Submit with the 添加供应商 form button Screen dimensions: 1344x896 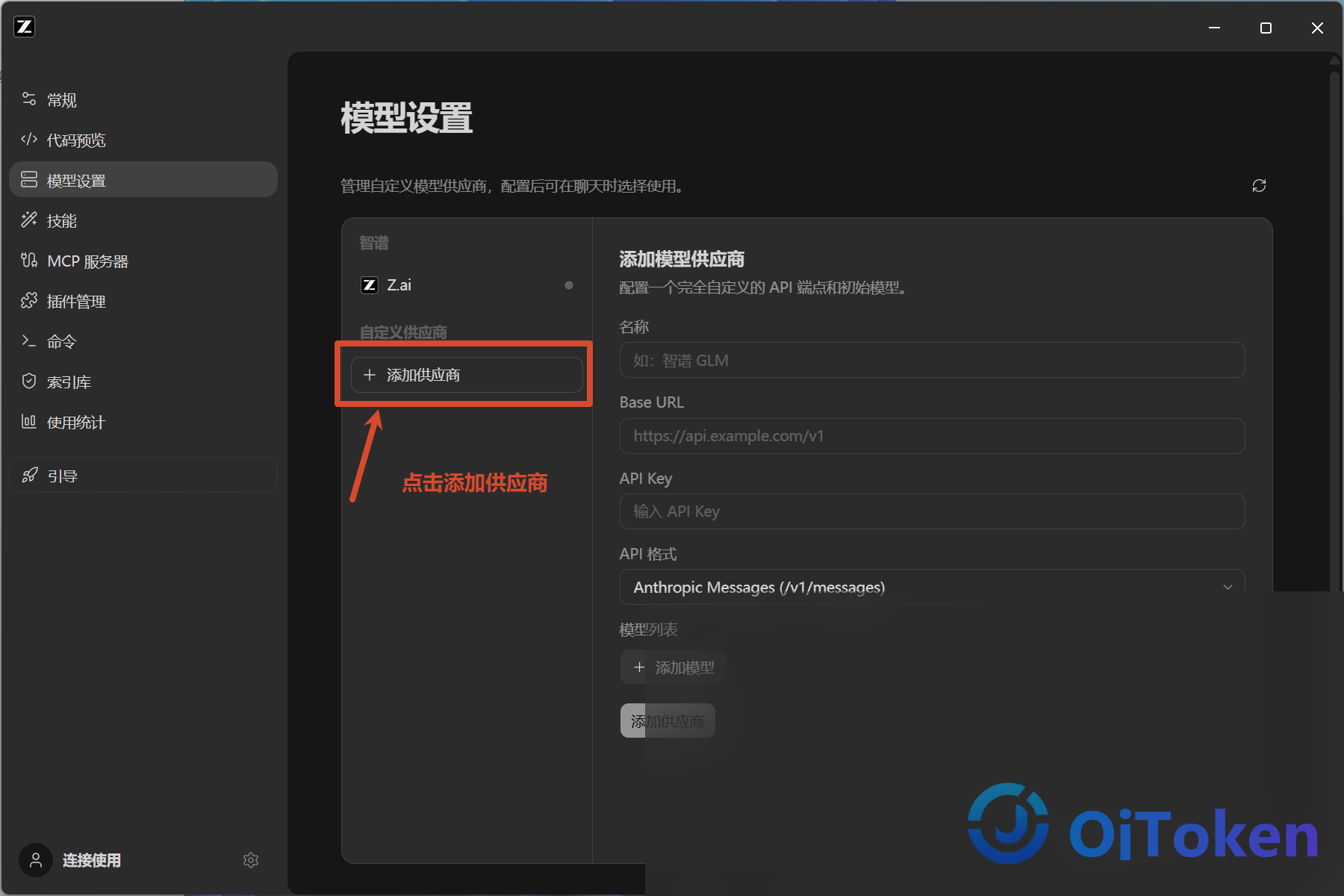(x=668, y=721)
